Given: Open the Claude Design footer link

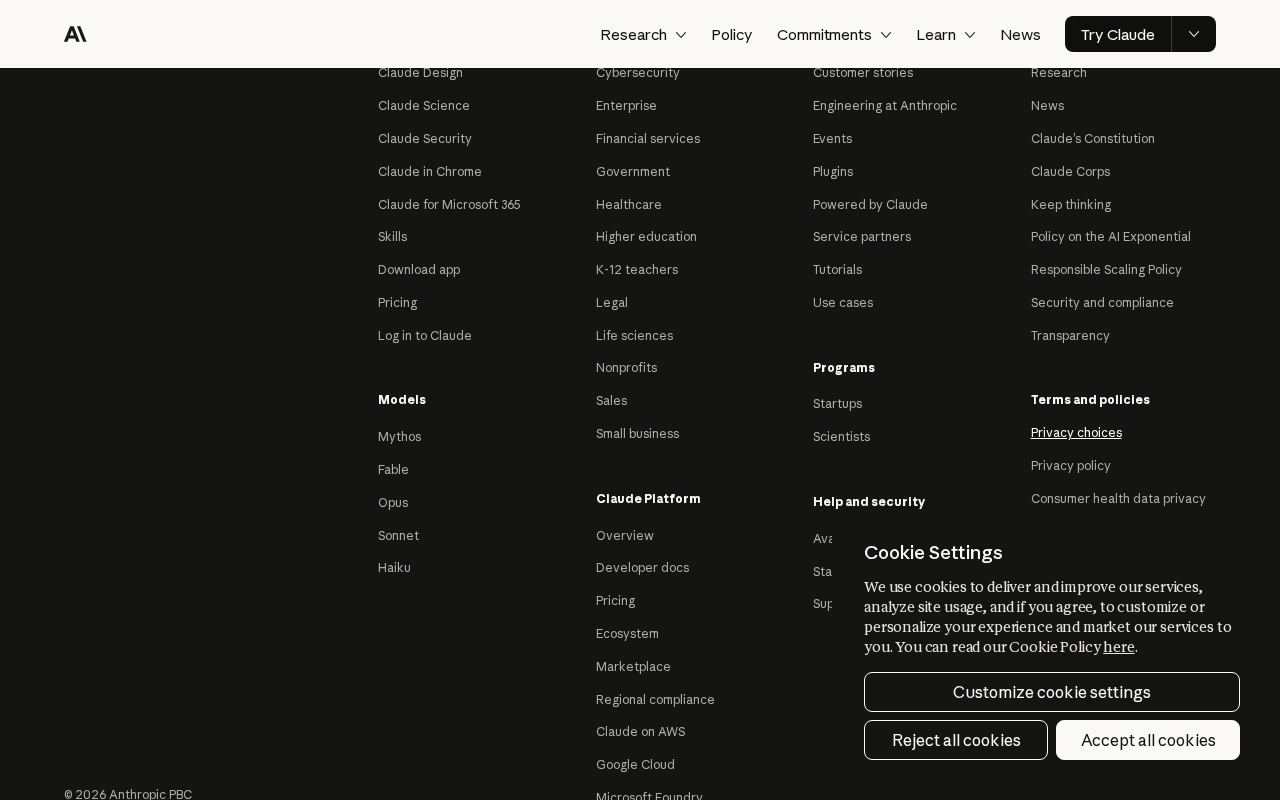Looking at the screenshot, I should tap(420, 72).
